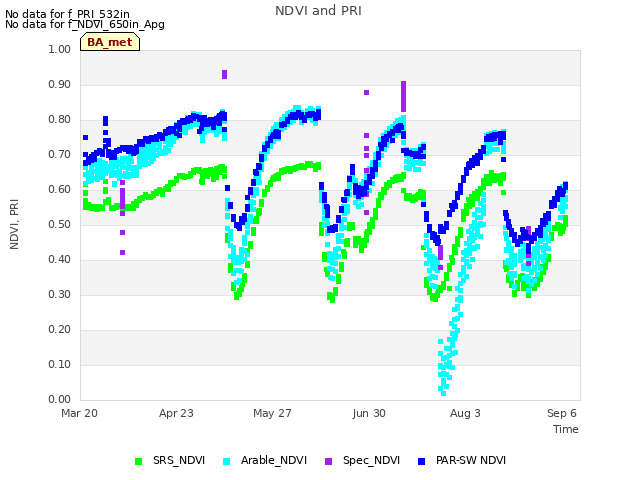The height and width of the screenshot is (480, 640).
Task: Click the SRS_NDVI green legend swatch
Action: coord(138,461)
